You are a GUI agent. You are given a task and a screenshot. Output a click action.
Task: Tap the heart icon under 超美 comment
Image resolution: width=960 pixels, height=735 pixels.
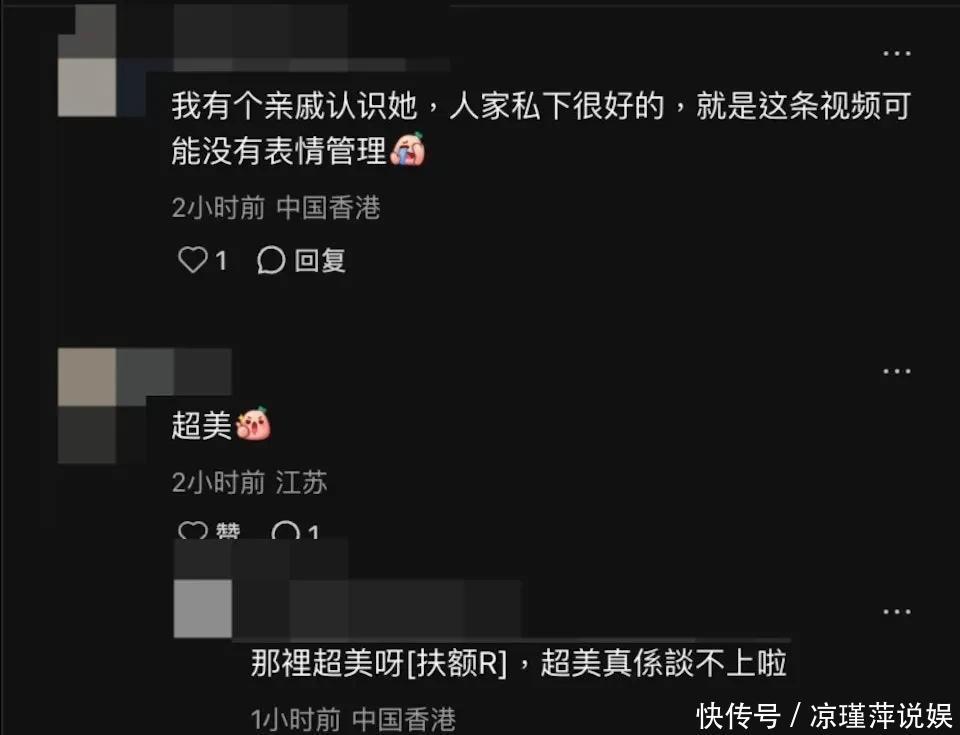click(x=192, y=530)
